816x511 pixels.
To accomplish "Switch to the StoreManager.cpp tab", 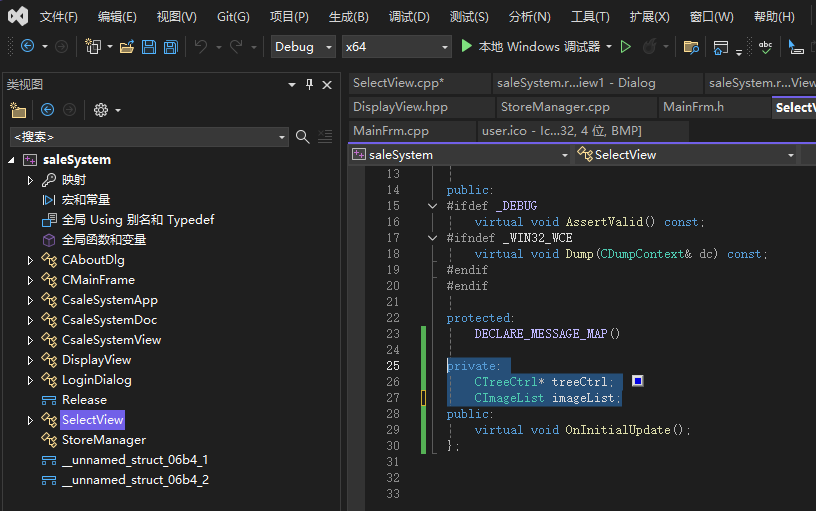I will click(555, 107).
